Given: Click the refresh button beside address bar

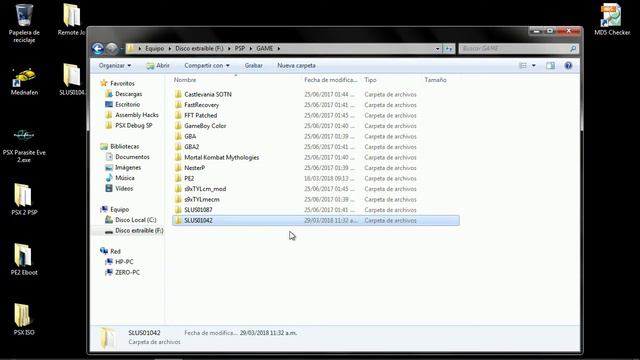Looking at the screenshot, I should click(449, 49).
